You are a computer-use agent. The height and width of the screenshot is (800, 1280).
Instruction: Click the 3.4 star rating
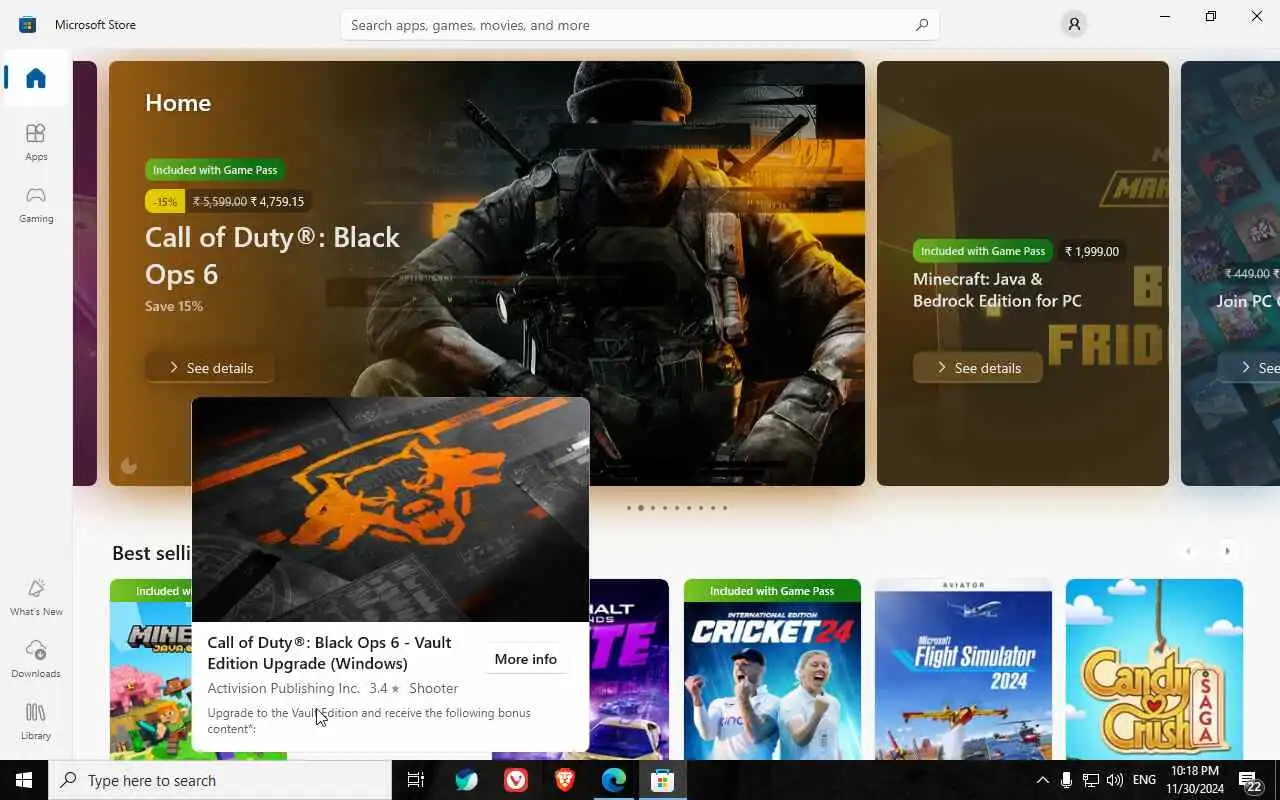point(384,688)
